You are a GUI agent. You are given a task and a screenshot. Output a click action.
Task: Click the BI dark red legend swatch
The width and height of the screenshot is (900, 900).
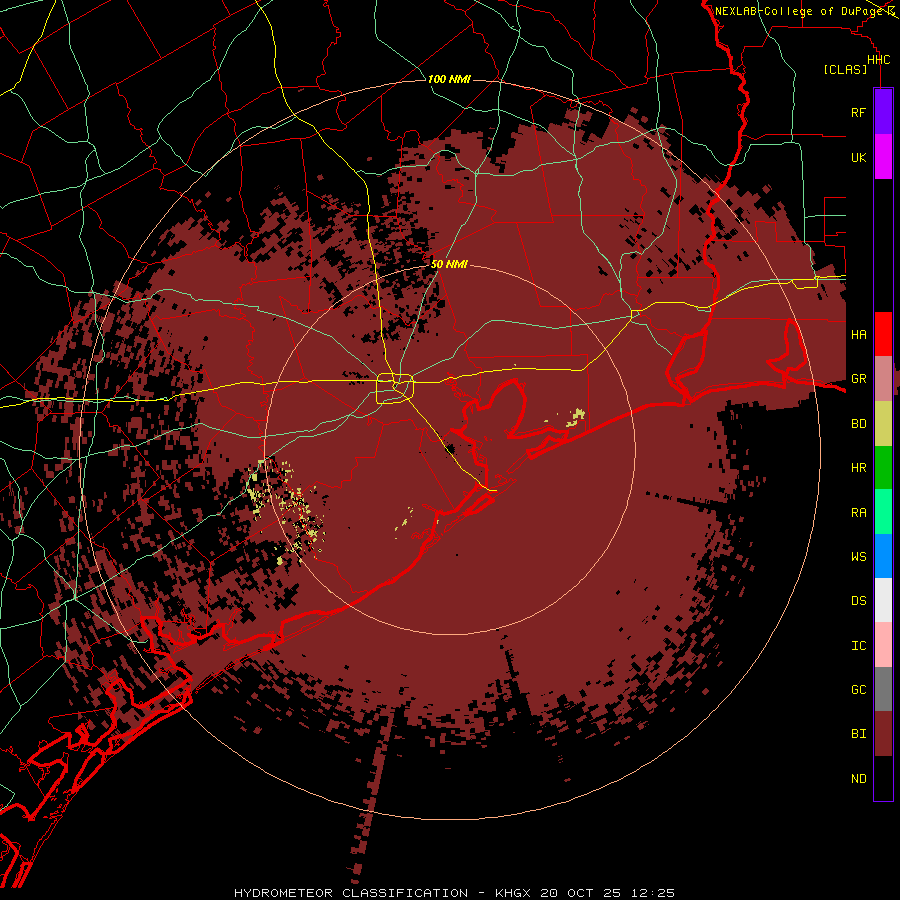point(883,734)
